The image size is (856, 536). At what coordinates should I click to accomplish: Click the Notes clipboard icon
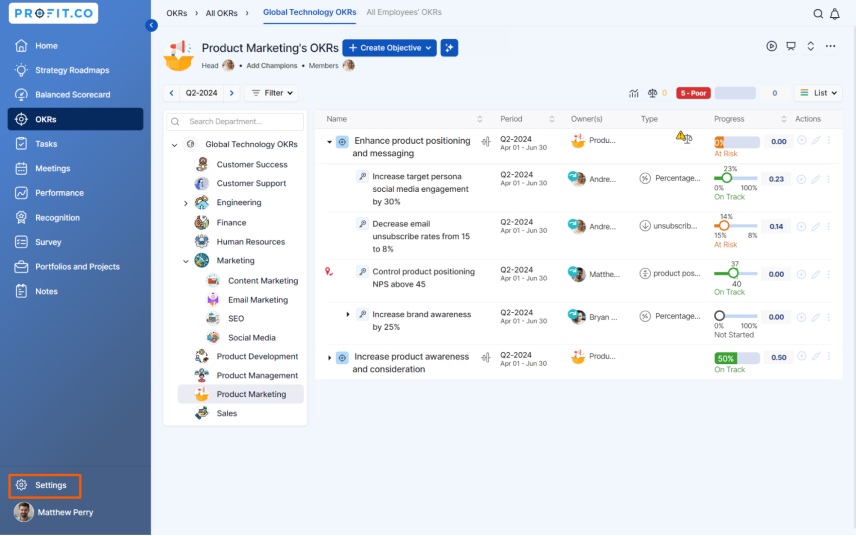point(21,291)
